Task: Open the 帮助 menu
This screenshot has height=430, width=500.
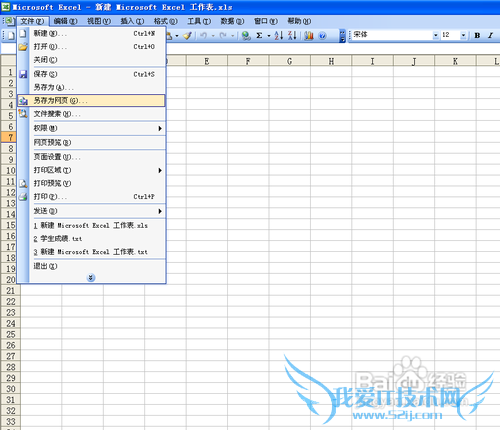Action: coord(299,21)
